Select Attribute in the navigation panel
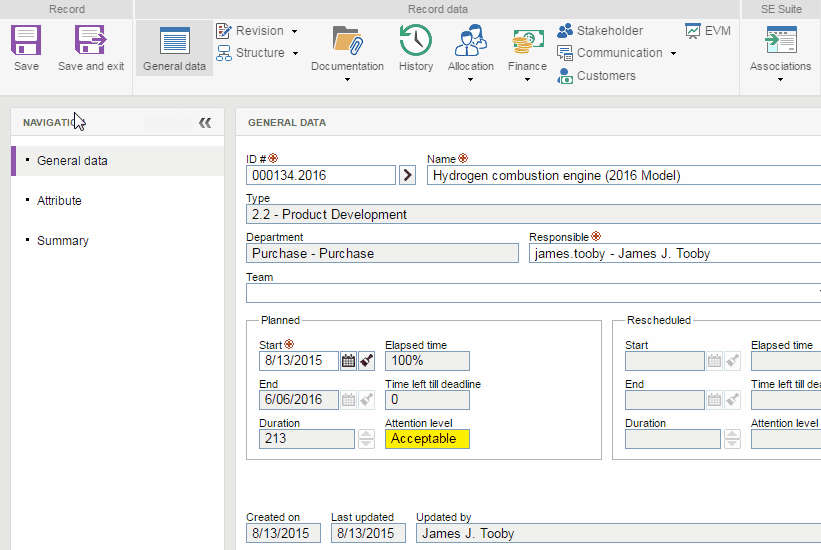This screenshot has width=821, height=550. pyautogui.click(x=59, y=201)
